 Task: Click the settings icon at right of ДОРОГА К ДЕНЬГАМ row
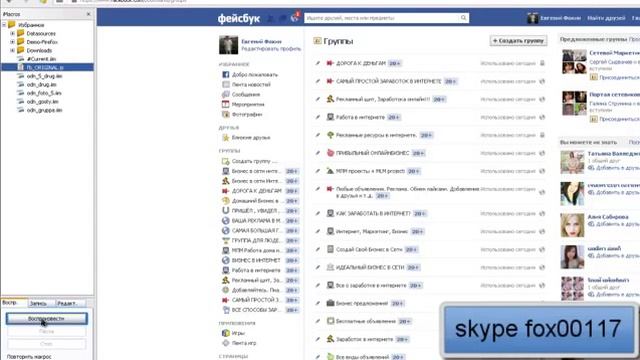(x=542, y=63)
